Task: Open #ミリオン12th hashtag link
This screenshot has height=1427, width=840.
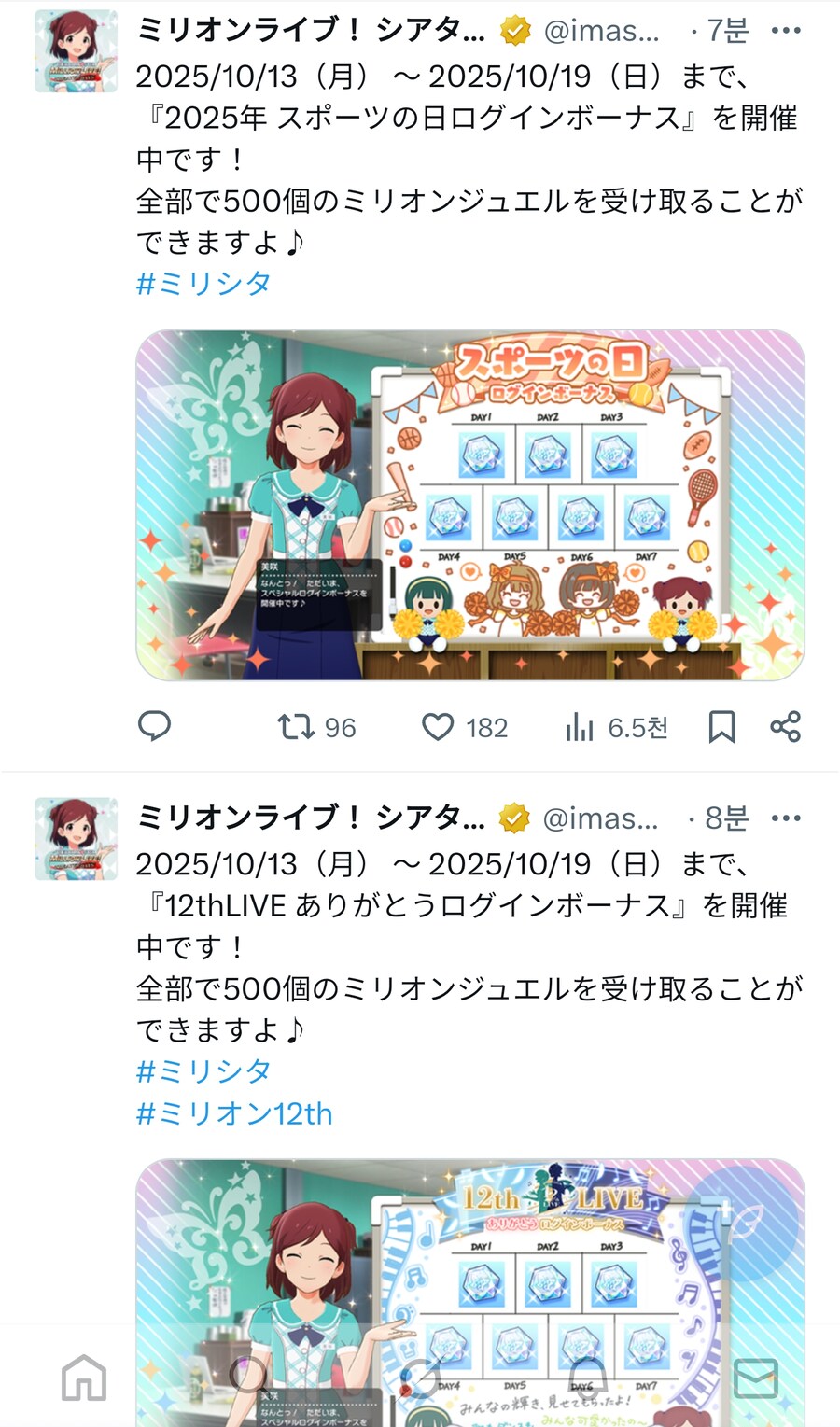Action: pyautogui.click(x=234, y=1113)
